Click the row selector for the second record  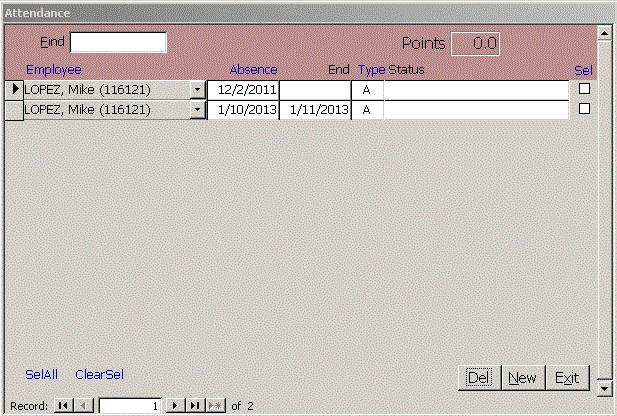14,110
